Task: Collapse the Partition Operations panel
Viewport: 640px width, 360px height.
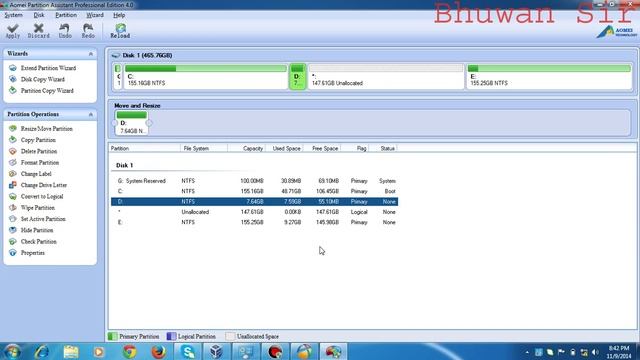Action: click(x=91, y=115)
